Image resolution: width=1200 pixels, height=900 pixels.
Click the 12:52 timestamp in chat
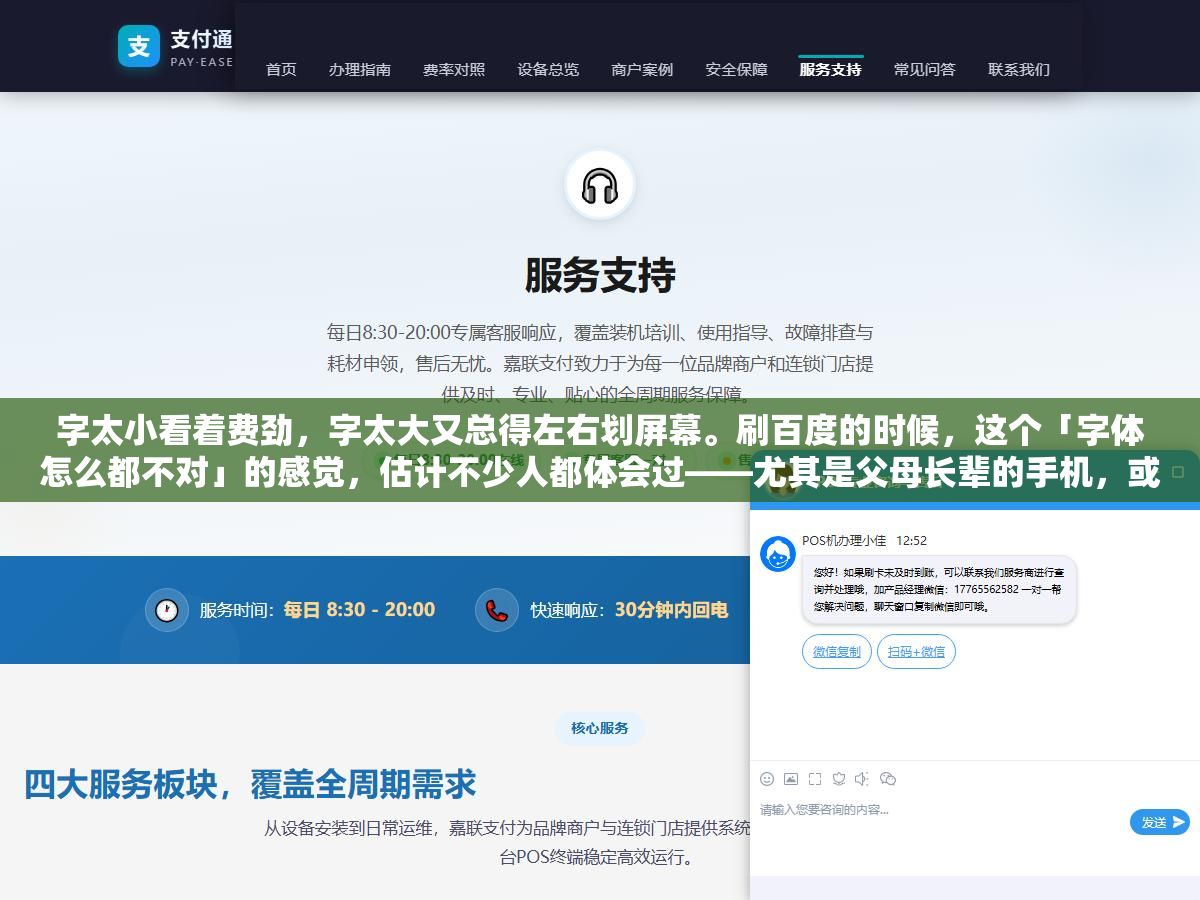(911, 541)
